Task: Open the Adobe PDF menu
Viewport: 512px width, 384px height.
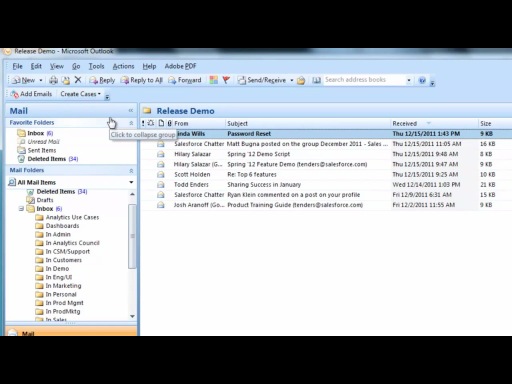Action: pyautogui.click(x=180, y=66)
